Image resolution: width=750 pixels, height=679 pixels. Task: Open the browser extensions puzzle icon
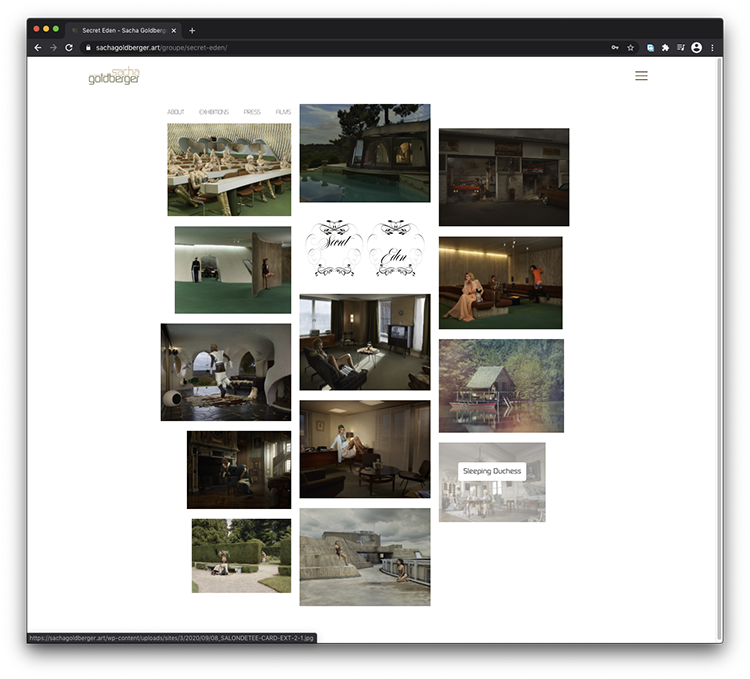click(x=665, y=47)
